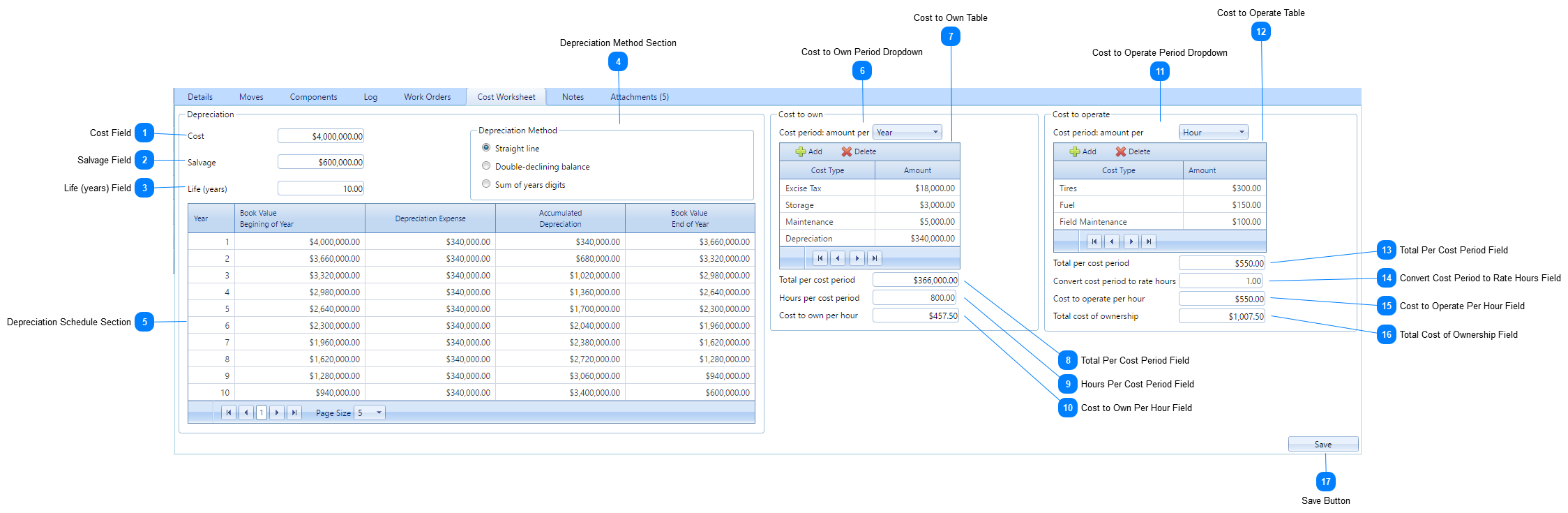1568x513 pixels.
Task: Click the Cost to own per hour field
Action: coord(916,315)
